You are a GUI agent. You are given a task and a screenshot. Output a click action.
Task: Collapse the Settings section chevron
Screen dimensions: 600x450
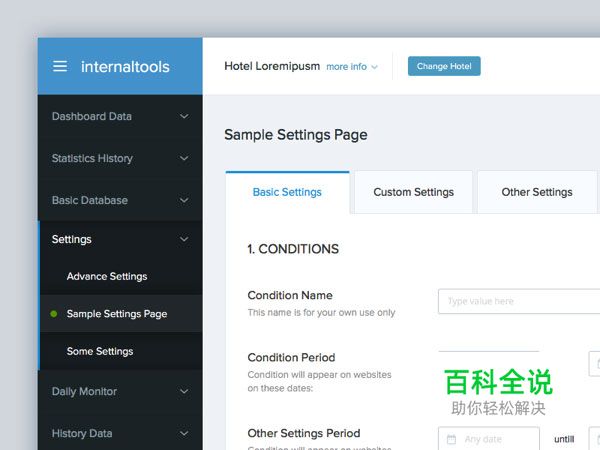click(x=184, y=240)
